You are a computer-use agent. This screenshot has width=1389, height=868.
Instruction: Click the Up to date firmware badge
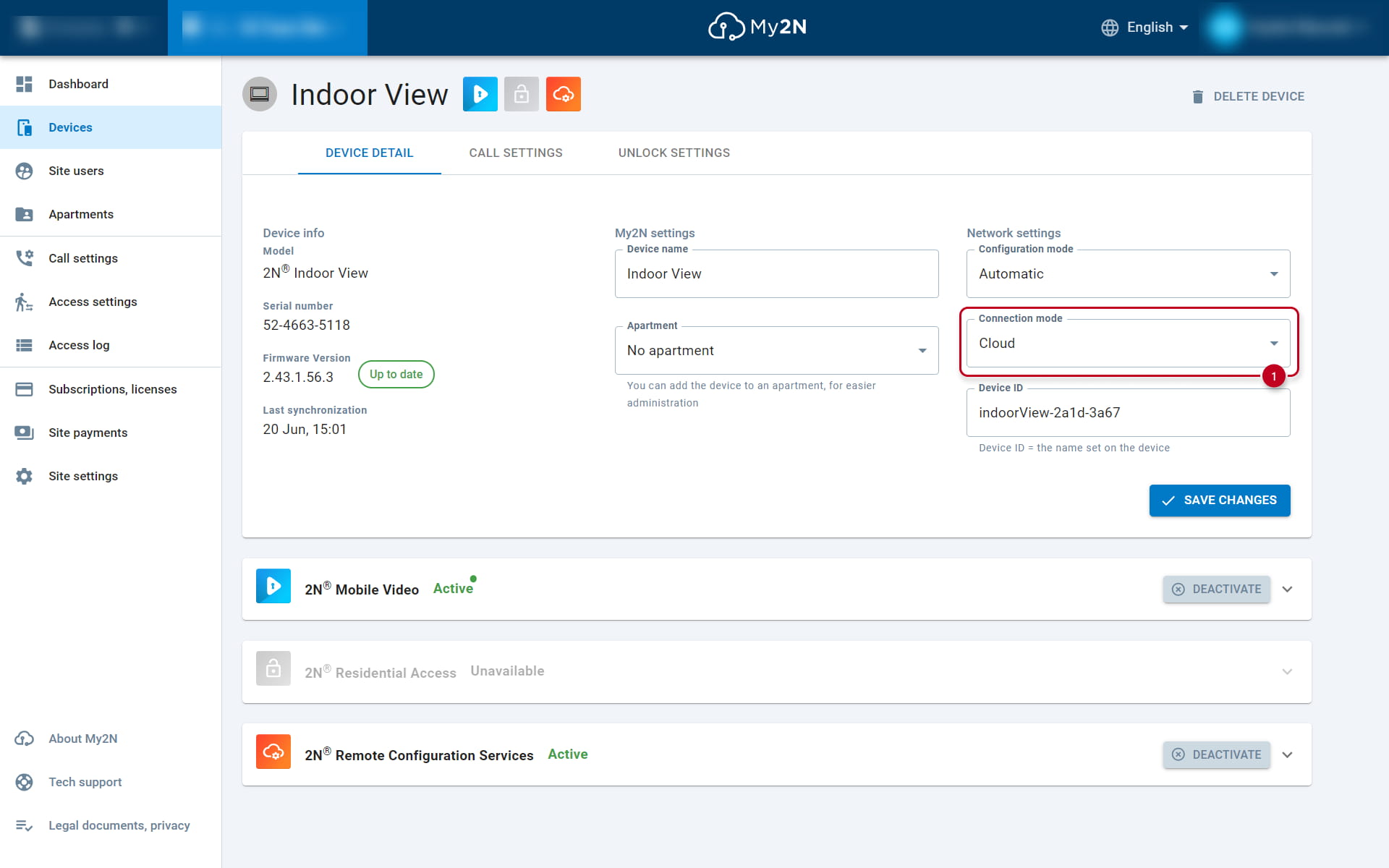[x=396, y=374]
